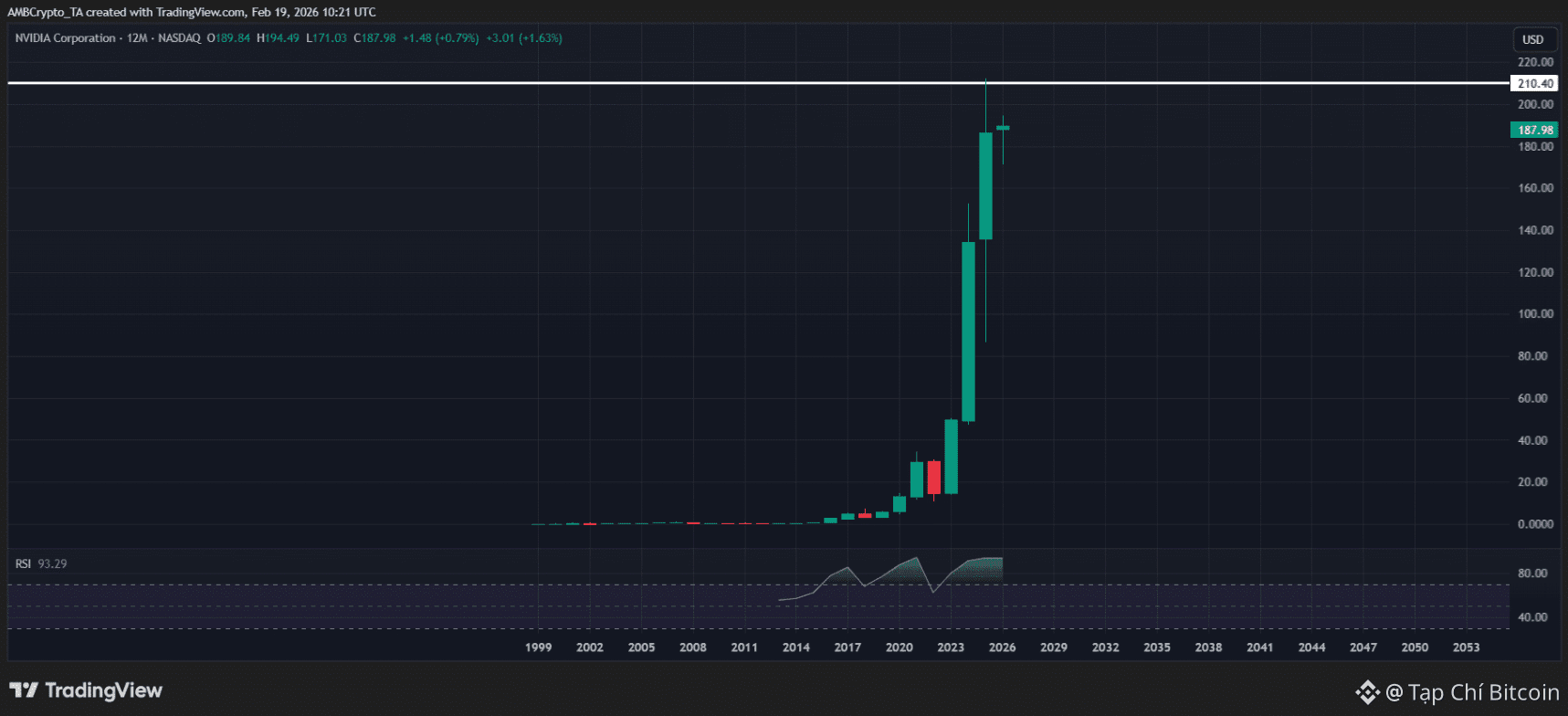Click the 2035 label on time axis
This screenshot has width=1568, height=716.
(1157, 648)
